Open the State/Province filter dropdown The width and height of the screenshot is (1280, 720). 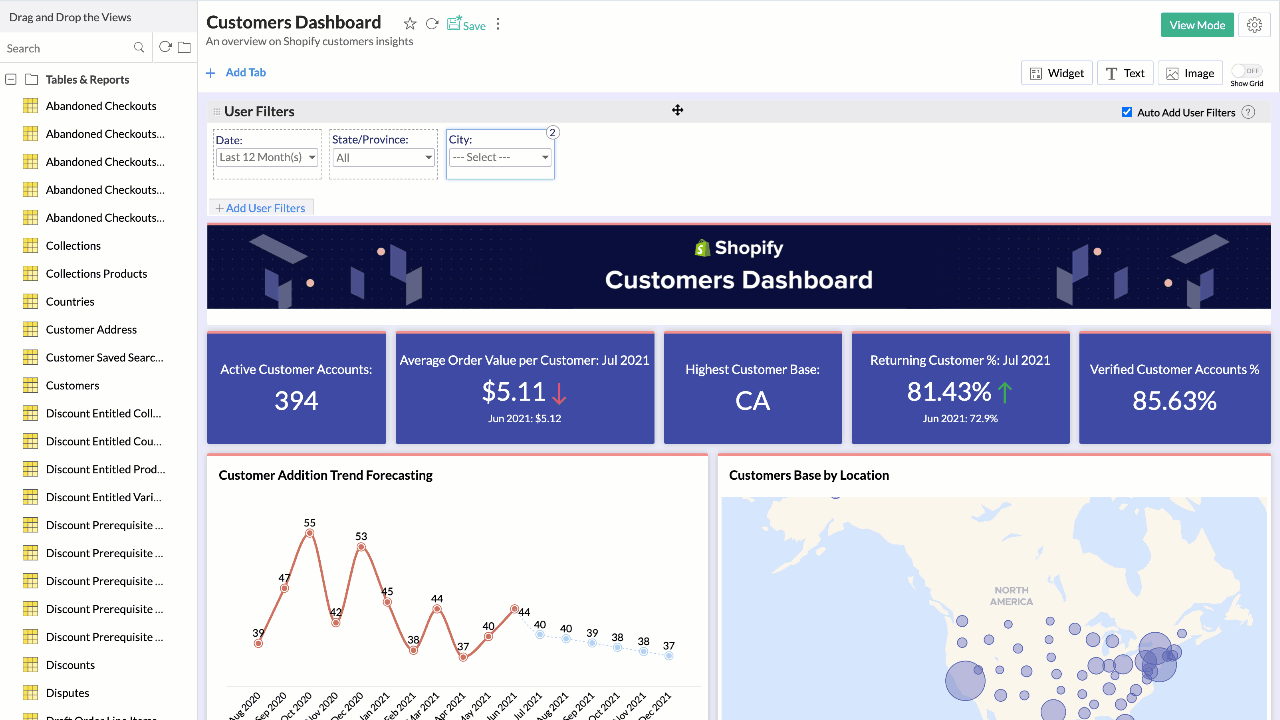[x=384, y=158]
